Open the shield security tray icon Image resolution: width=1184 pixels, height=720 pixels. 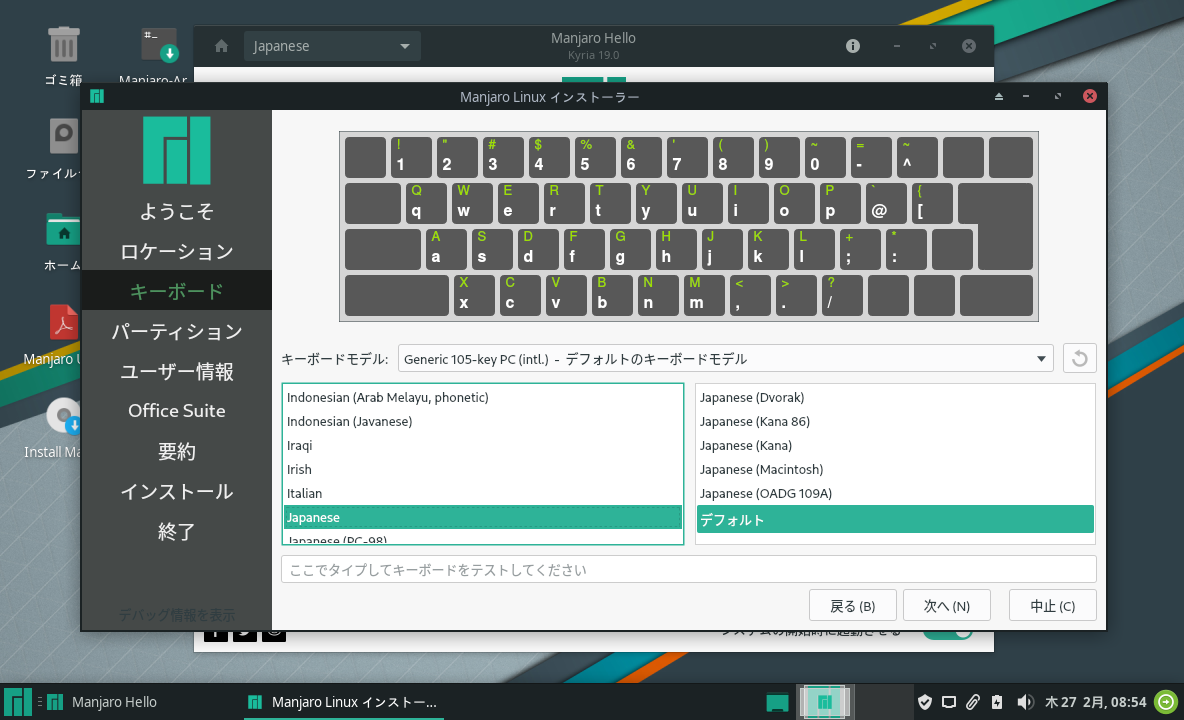coord(924,703)
